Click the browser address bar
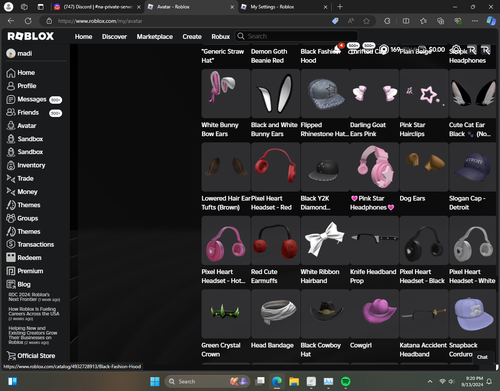Image resolution: width=500 pixels, height=391 pixels. coord(187,21)
